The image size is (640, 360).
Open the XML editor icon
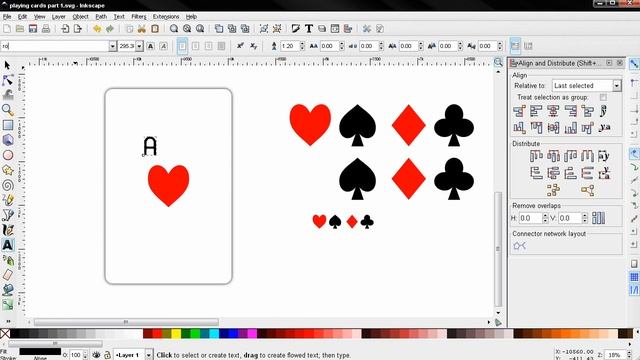coord(335,29)
